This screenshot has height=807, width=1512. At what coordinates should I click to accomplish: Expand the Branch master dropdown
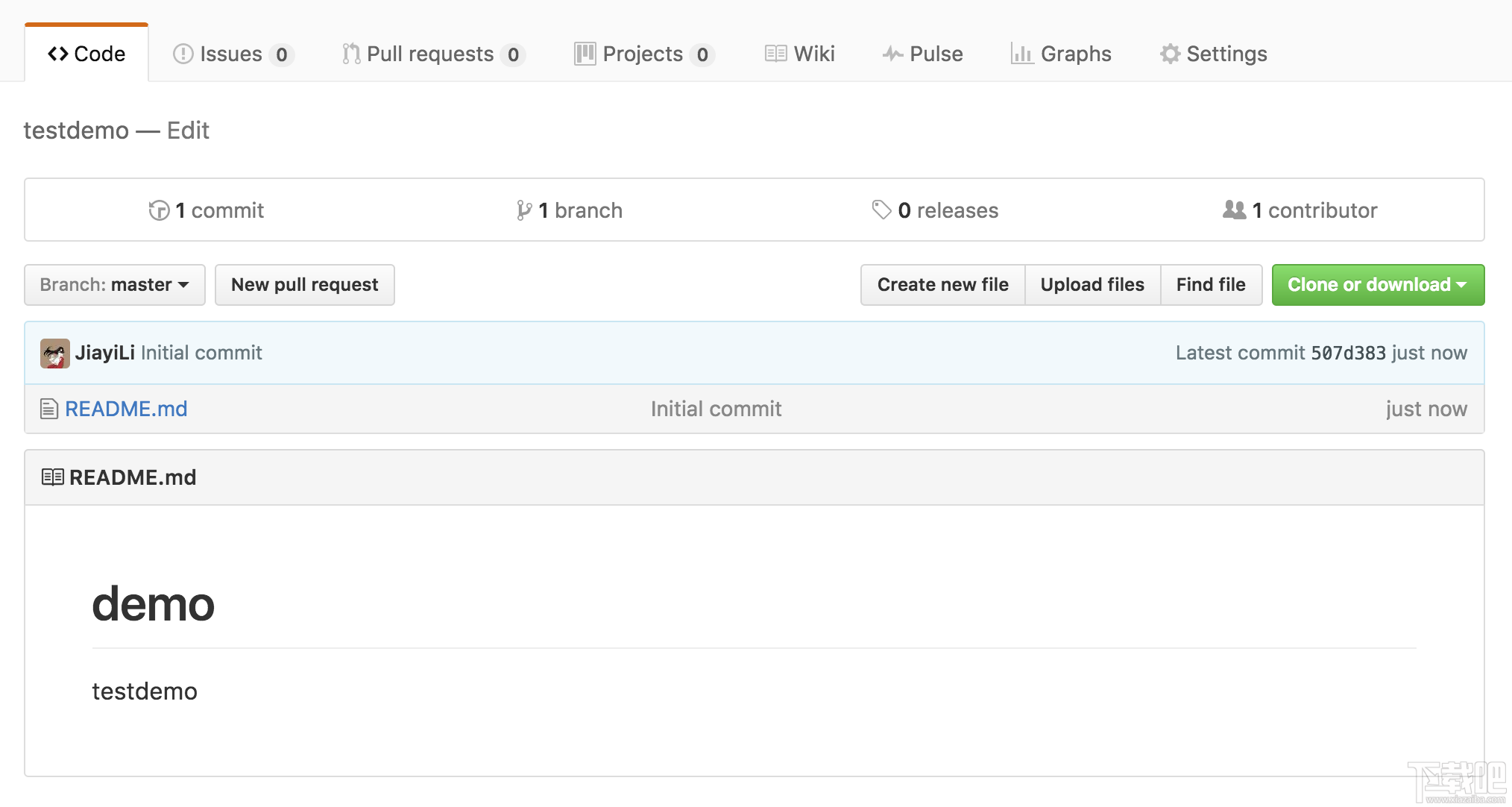[x=112, y=285]
